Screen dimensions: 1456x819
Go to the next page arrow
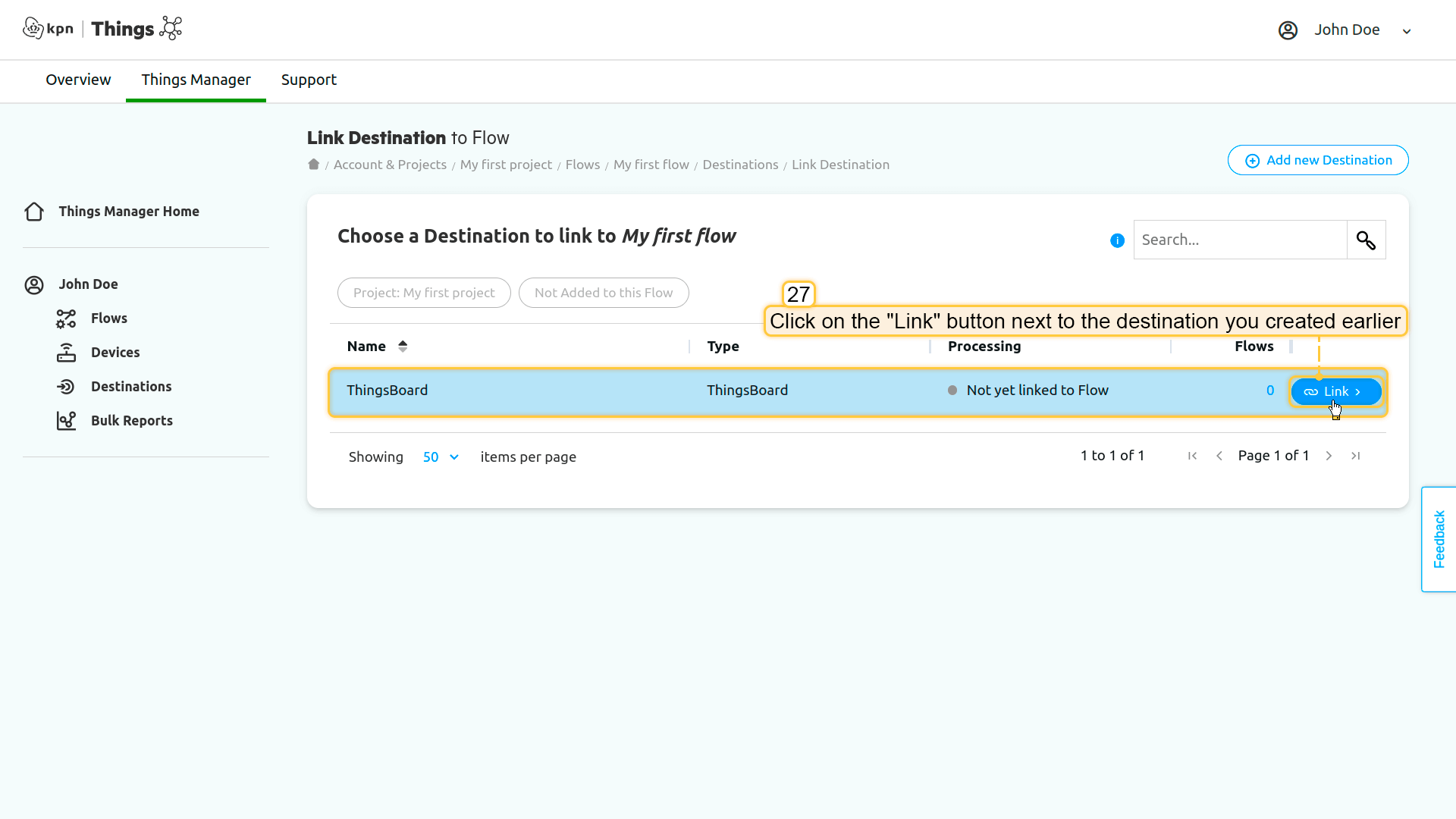point(1329,456)
